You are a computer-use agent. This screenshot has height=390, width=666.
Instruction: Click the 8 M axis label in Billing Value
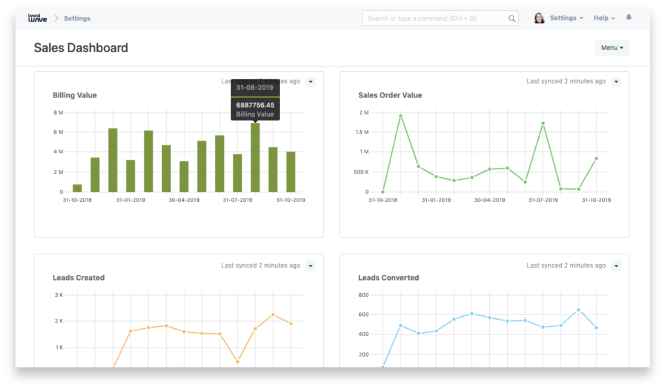click(59, 113)
